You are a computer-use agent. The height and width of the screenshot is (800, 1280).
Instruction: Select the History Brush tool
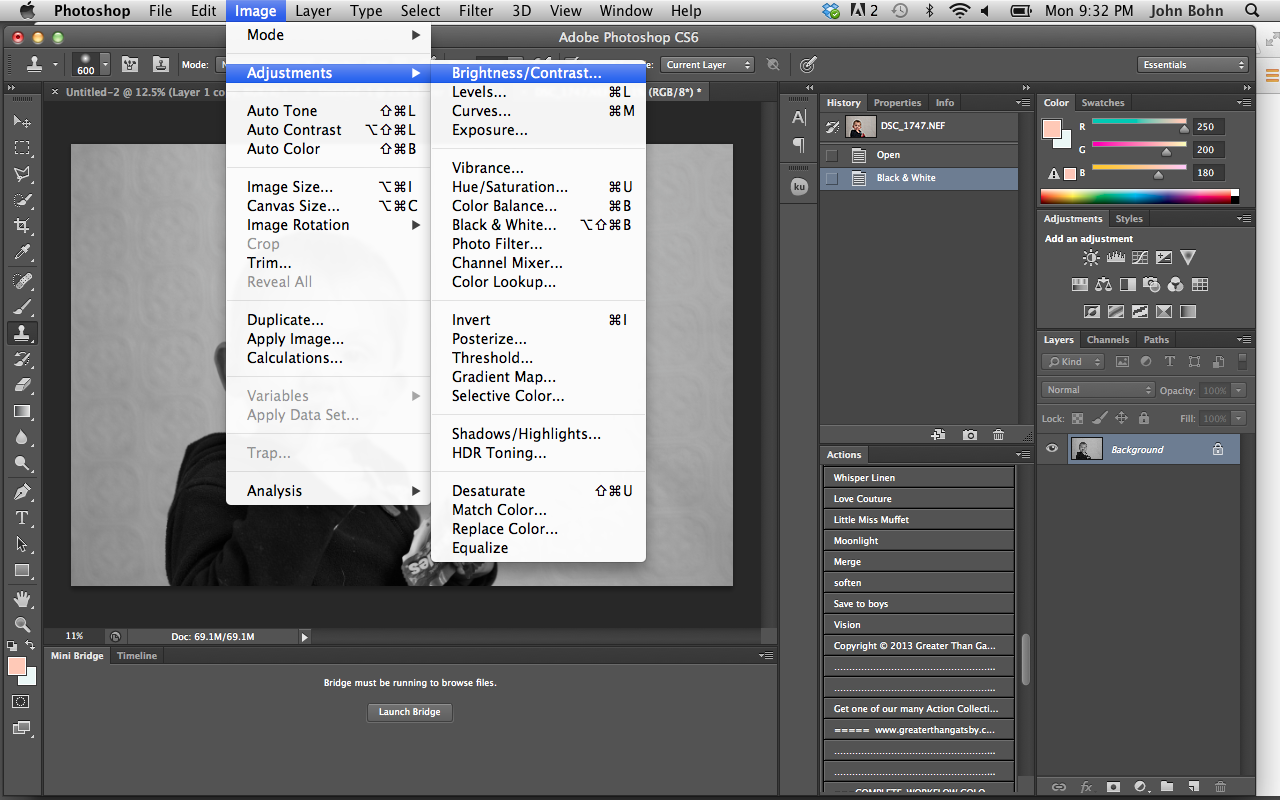pyautogui.click(x=22, y=359)
